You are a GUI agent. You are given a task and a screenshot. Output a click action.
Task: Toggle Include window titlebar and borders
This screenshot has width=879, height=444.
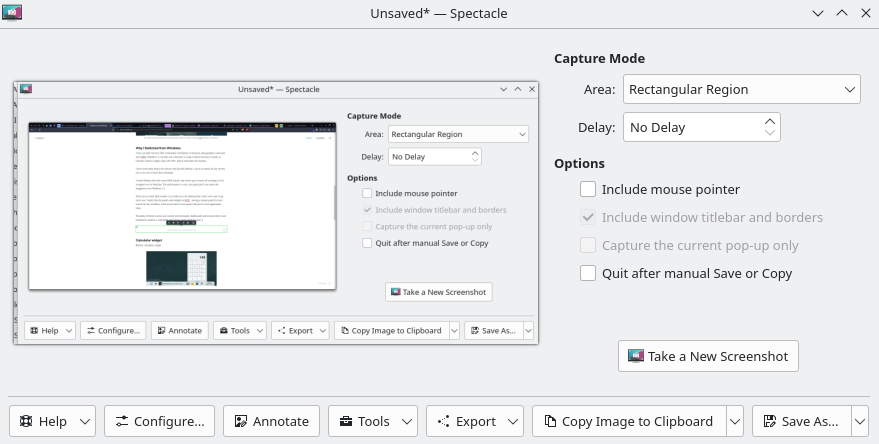(x=588, y=217)
